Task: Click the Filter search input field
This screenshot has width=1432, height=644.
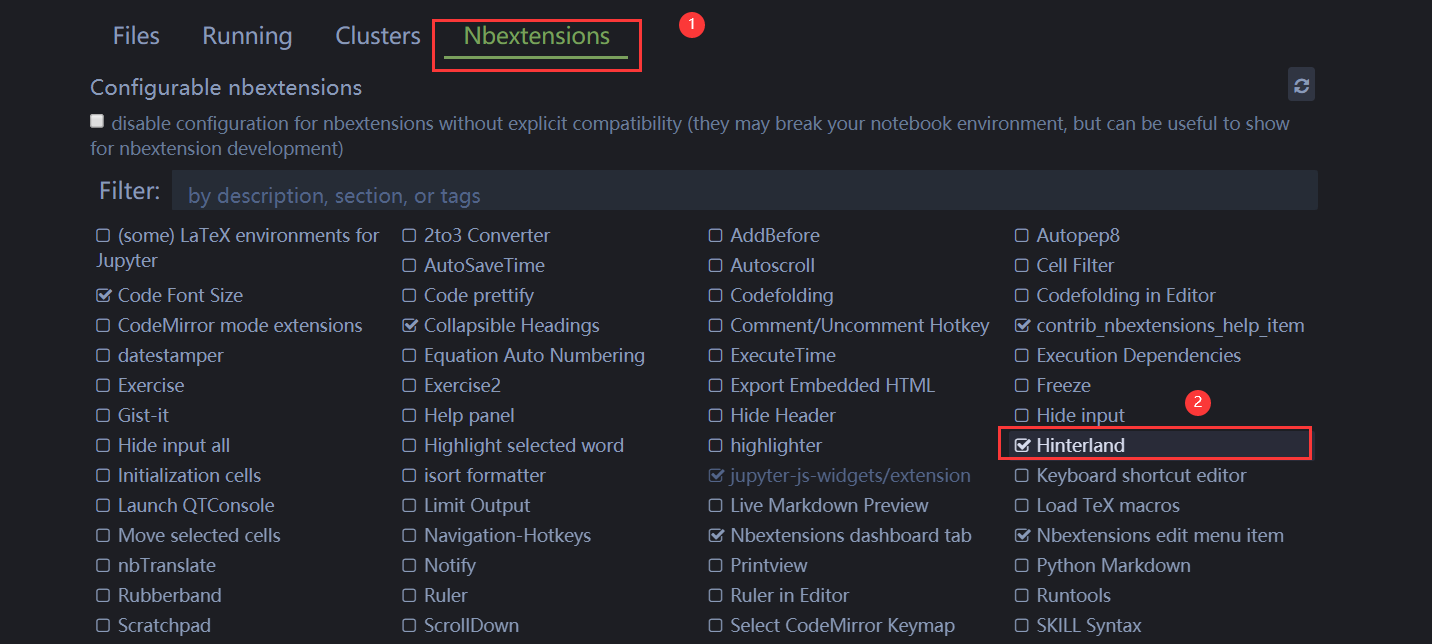Action: click(744, 195)
